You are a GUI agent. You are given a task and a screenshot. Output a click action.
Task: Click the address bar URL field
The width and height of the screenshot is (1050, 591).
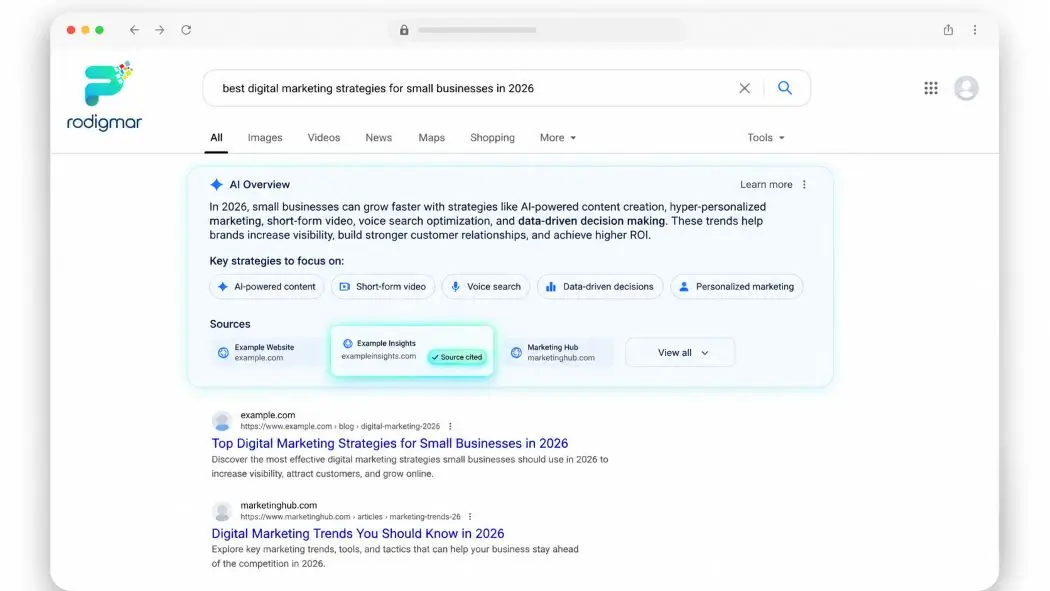pyautogui.click(x=539, y=30)
